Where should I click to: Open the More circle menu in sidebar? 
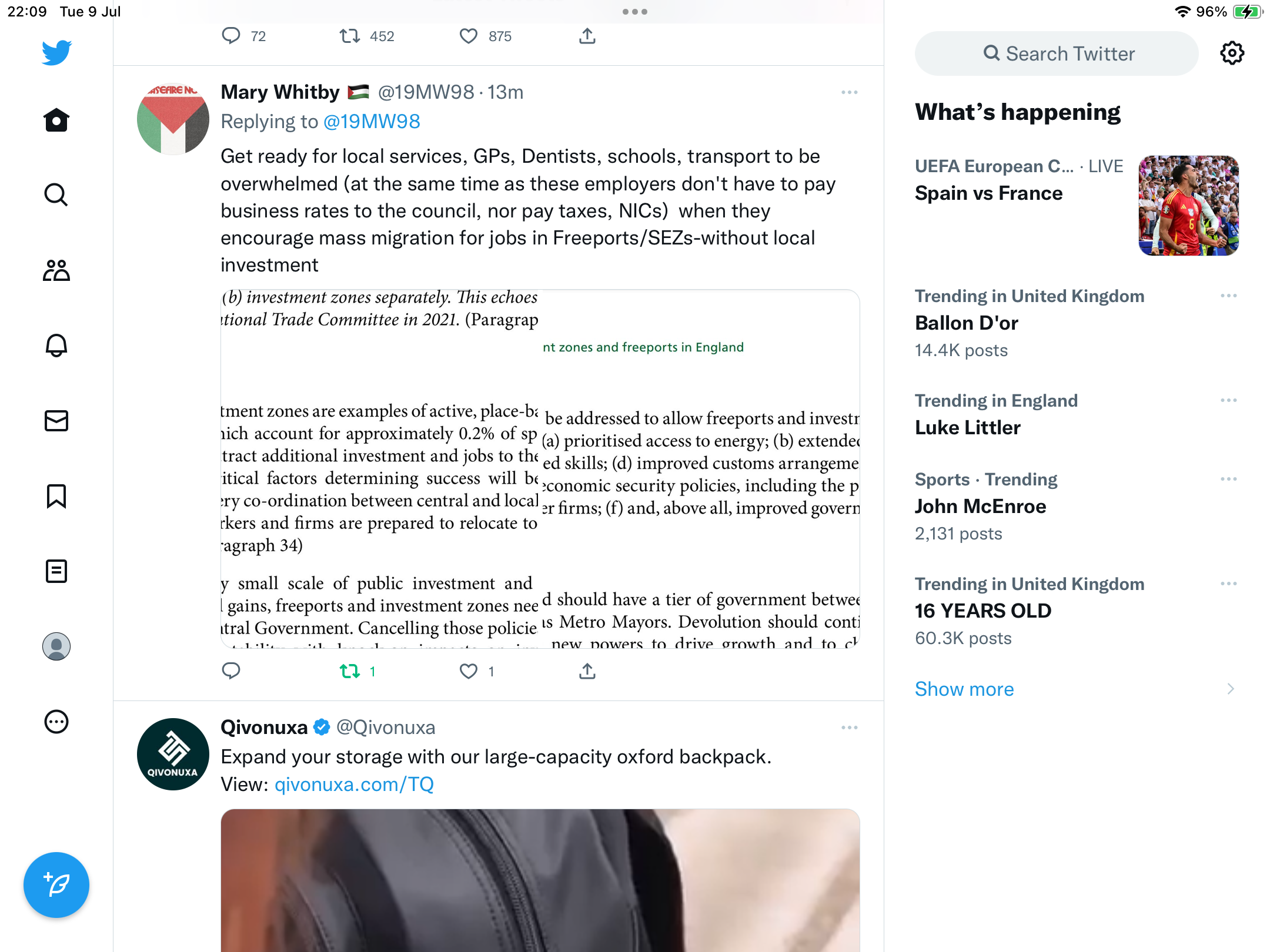[x=56, y=722]
